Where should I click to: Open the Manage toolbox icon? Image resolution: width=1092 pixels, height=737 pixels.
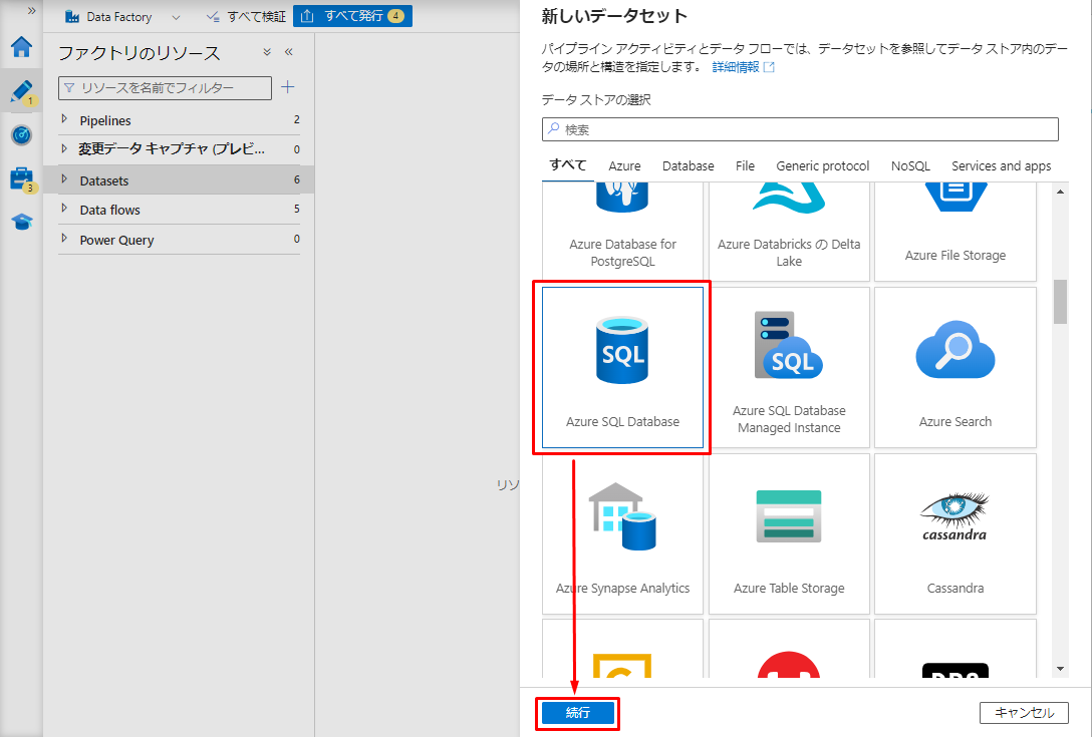21,179
